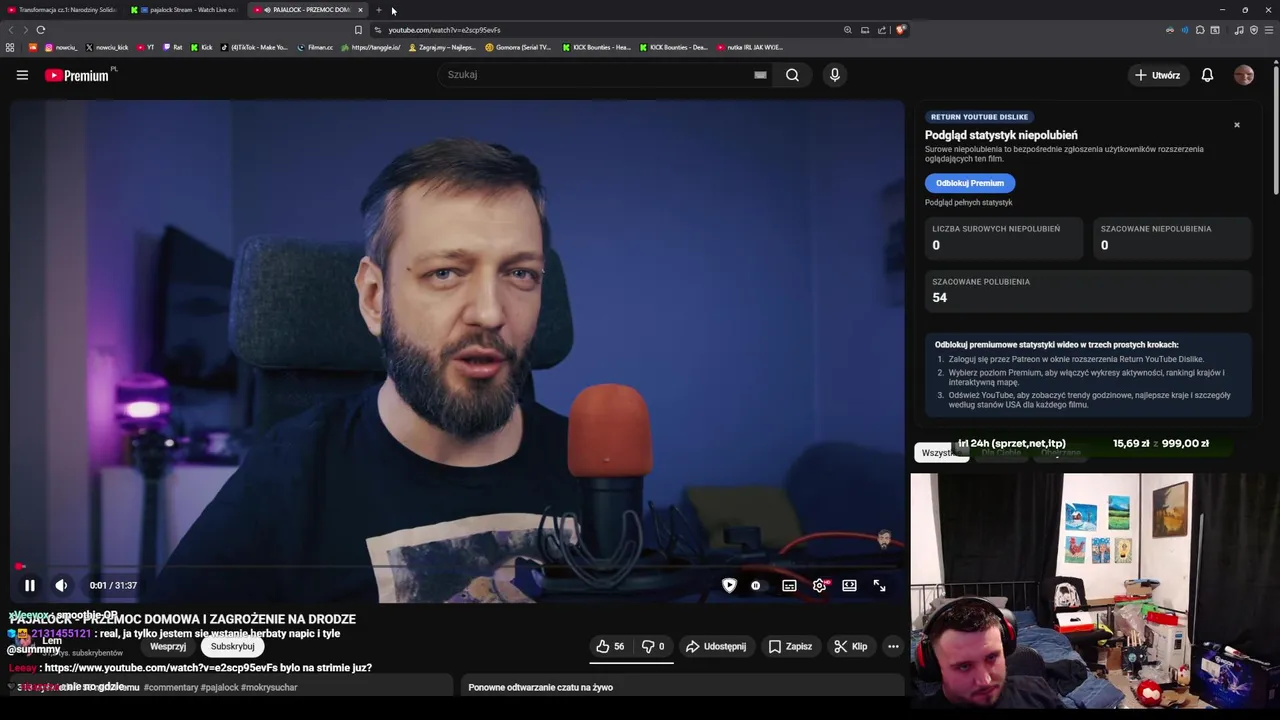The width and height of the screenshot is (1280, 720).
Task: Click the shield extension icon in player
Action: (x=729, y=586)
